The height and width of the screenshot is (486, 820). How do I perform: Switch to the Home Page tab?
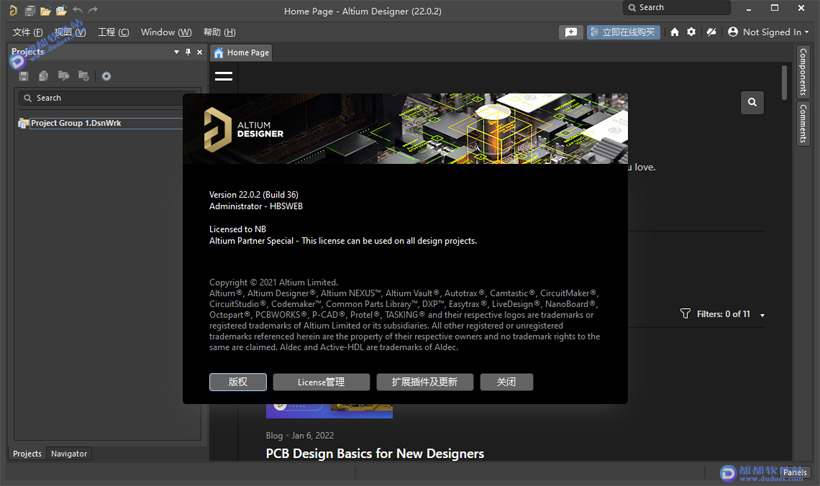241,53
